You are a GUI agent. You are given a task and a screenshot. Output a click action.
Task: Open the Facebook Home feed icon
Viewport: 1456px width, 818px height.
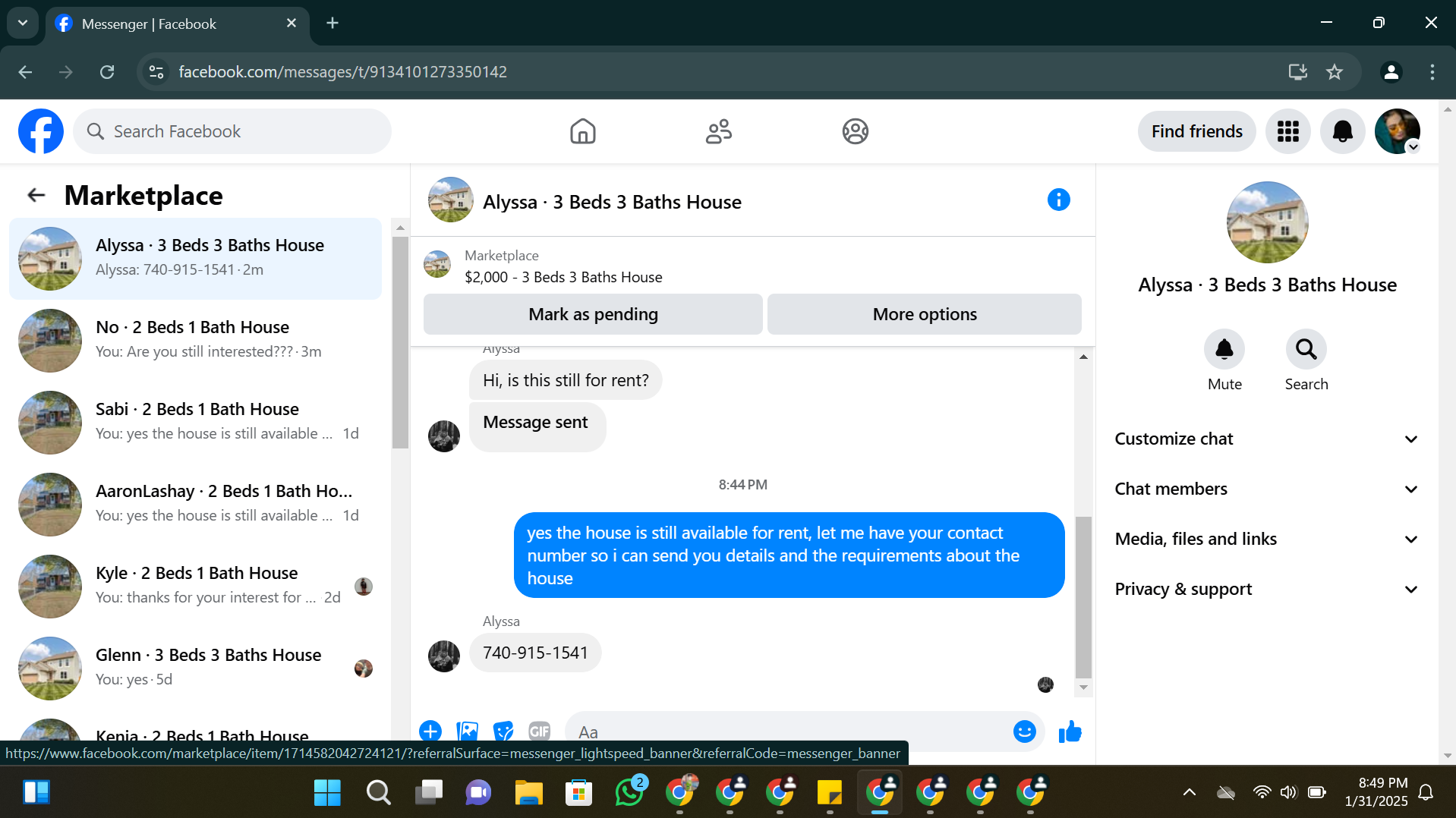[x=582, y=131]
